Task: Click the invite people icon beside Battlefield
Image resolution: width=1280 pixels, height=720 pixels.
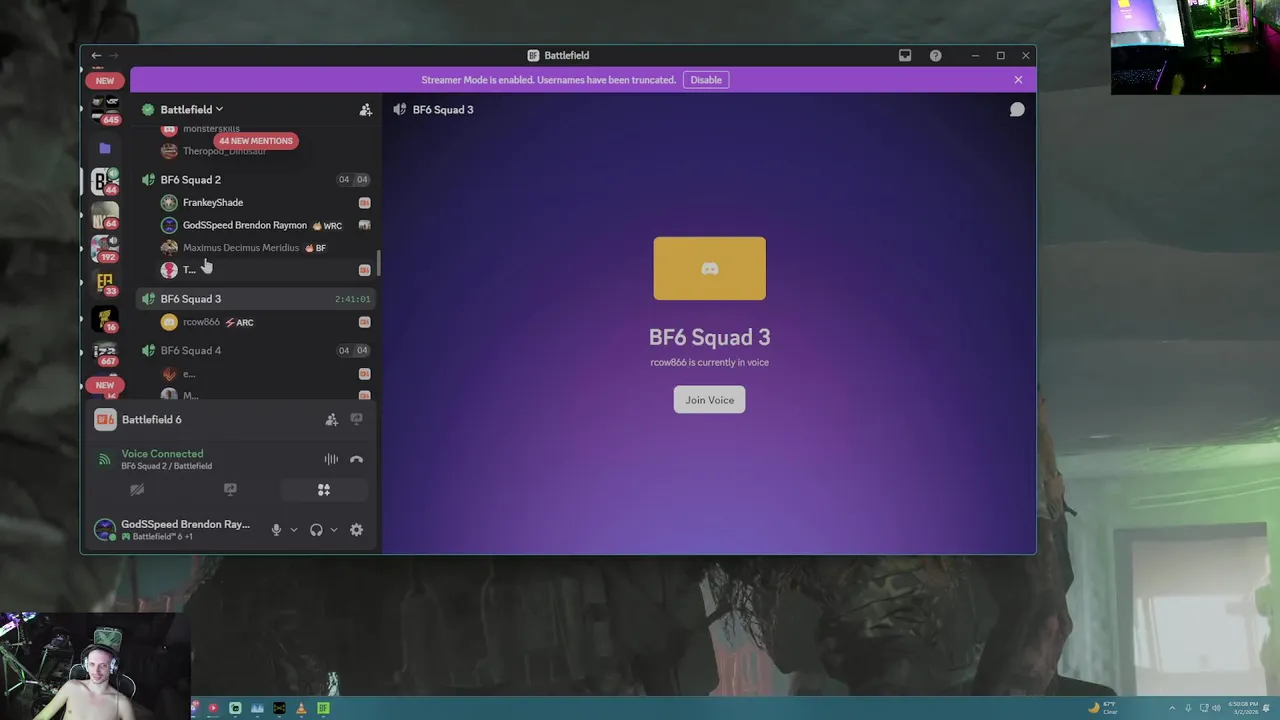Action: coord(365,110)
